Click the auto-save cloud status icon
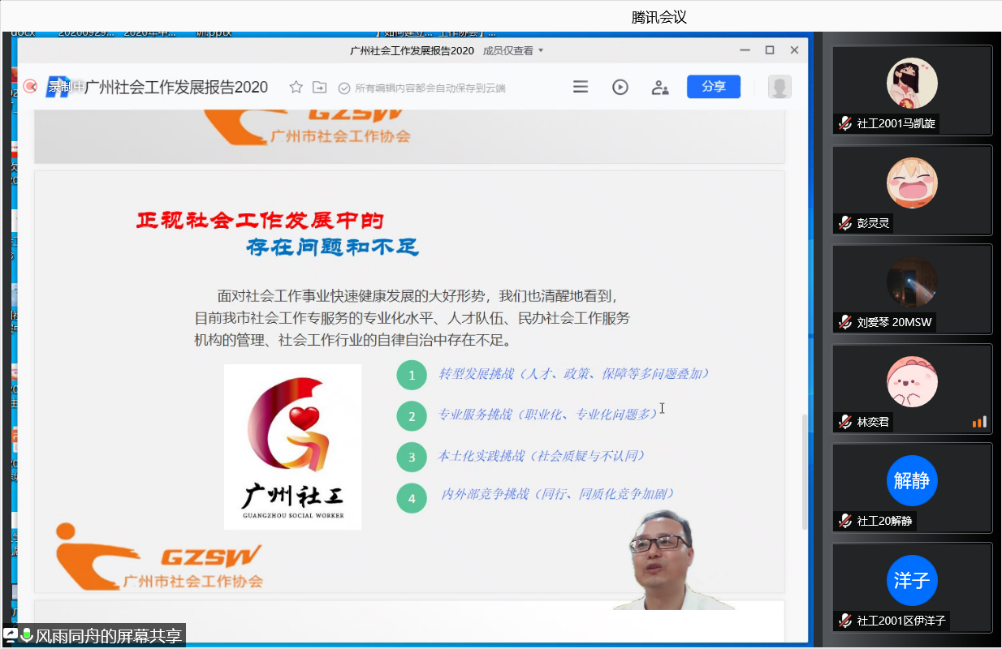 click(x=345, y=88)
